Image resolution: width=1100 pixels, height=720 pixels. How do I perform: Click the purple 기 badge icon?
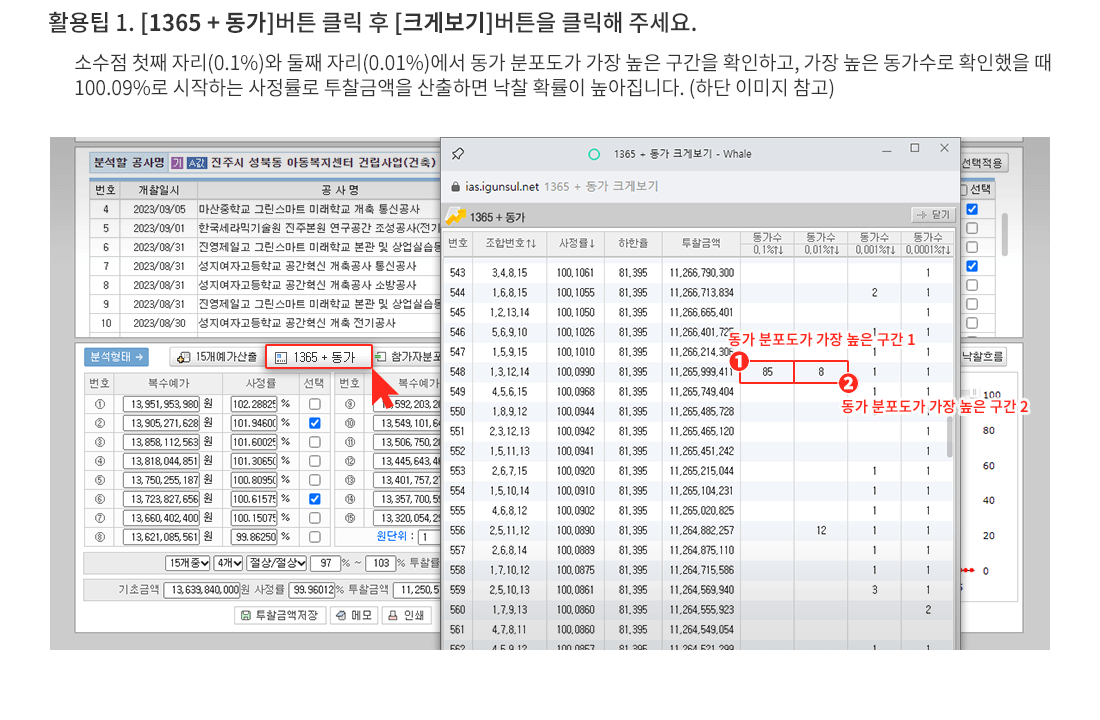coord(176,162)
